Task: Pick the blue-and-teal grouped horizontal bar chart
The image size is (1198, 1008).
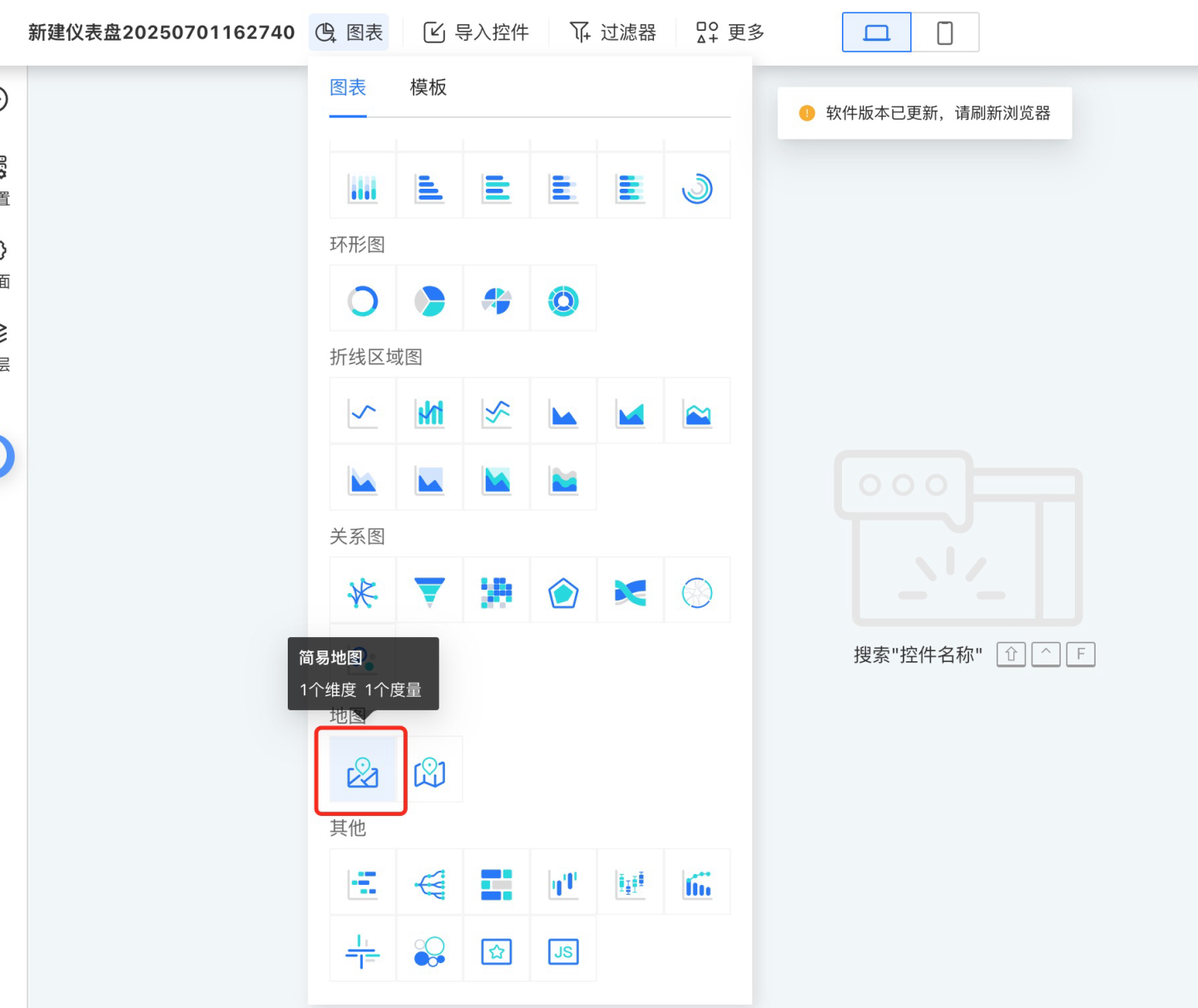Action: 497,188
